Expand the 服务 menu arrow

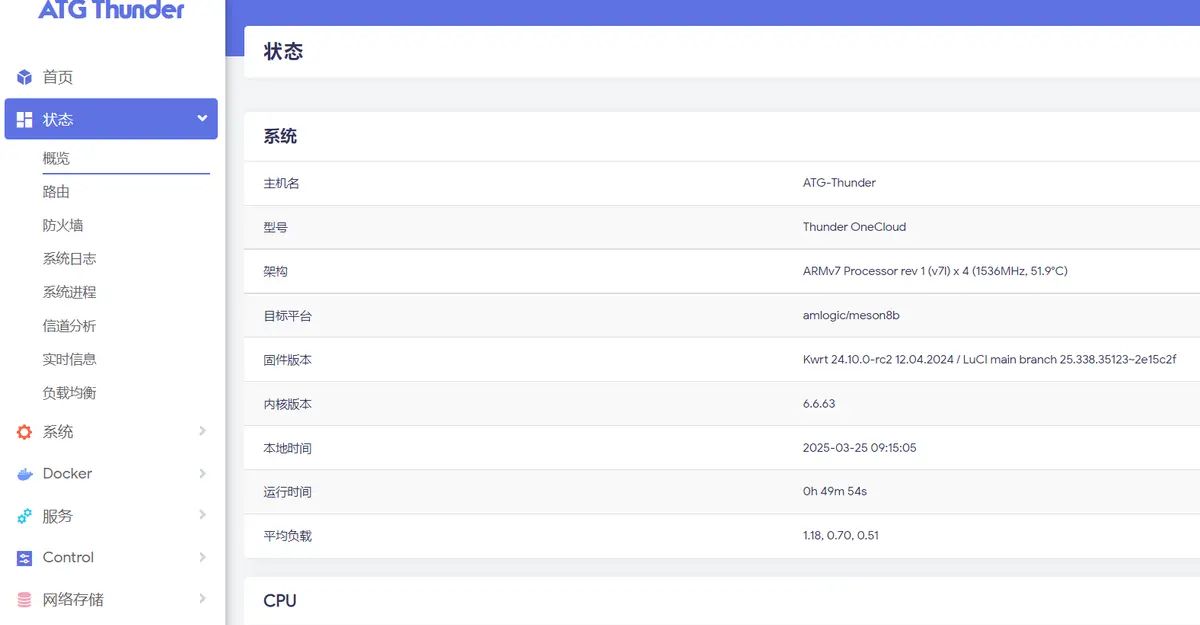(202, 515)
